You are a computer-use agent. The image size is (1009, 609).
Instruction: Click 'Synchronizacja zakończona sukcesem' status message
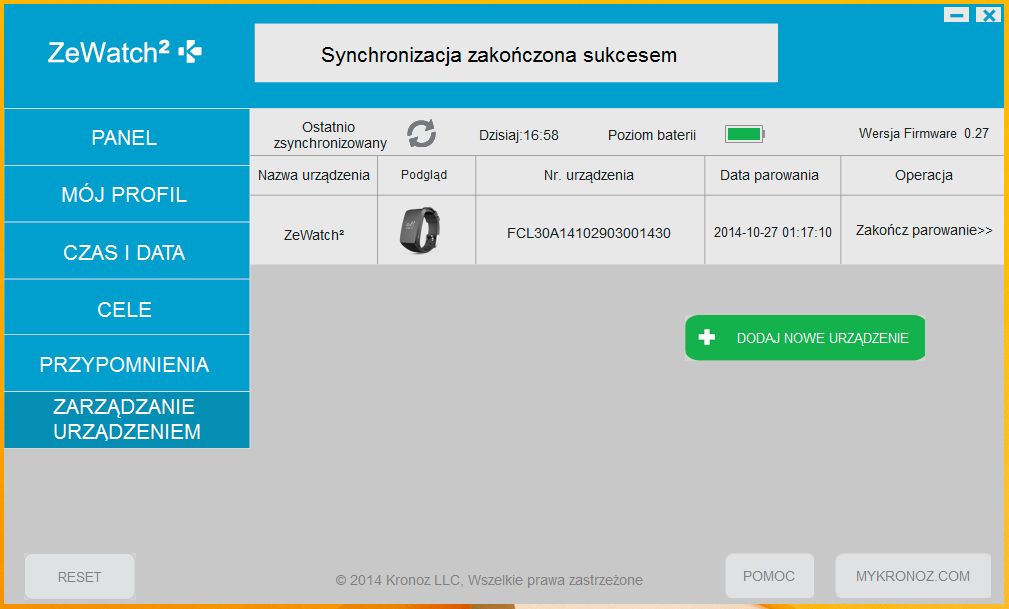[499, 55]
